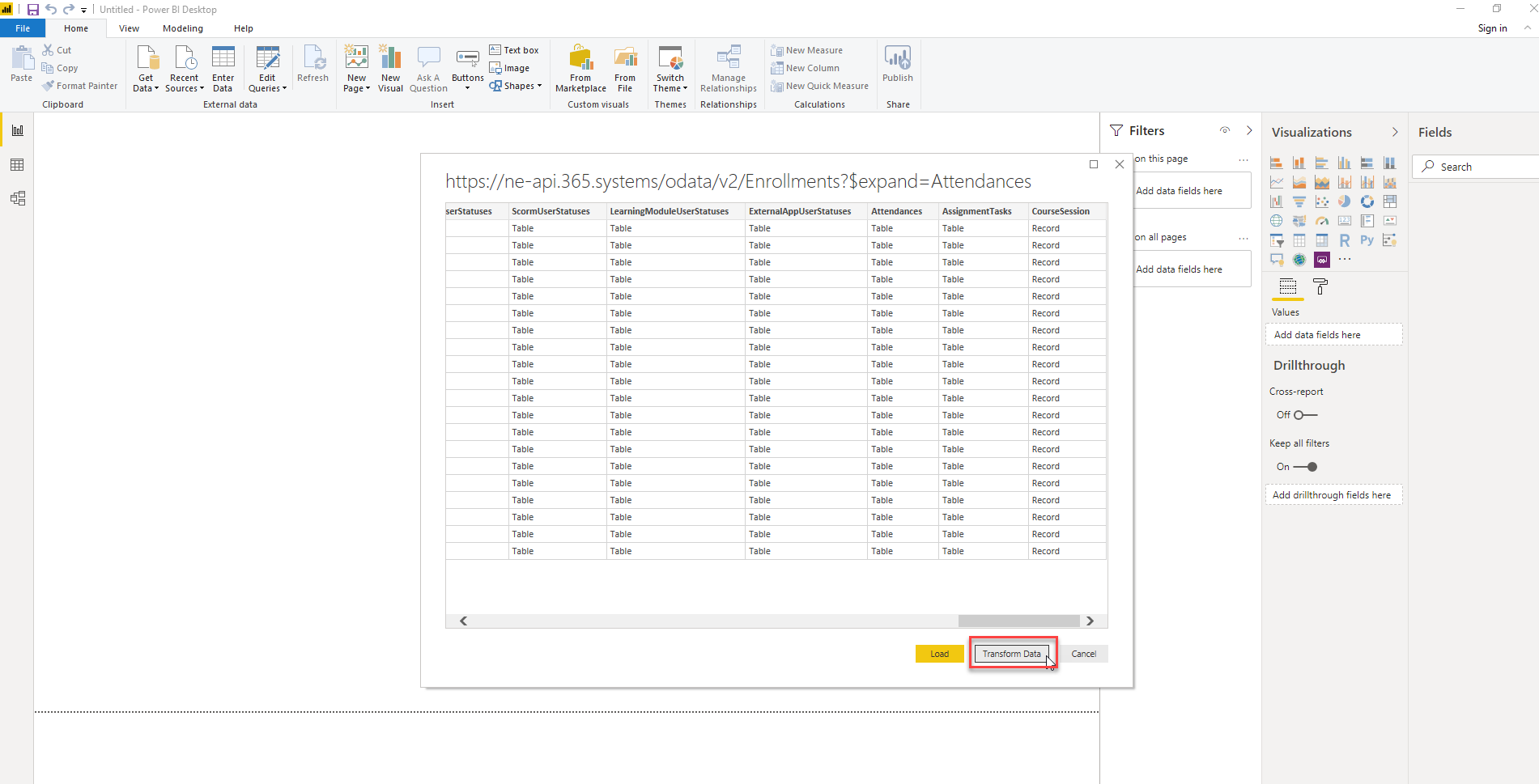Click the Attendances column header
Image resolution: width=1539 pixels, height=784 pixels.
[x=903, y=211]
